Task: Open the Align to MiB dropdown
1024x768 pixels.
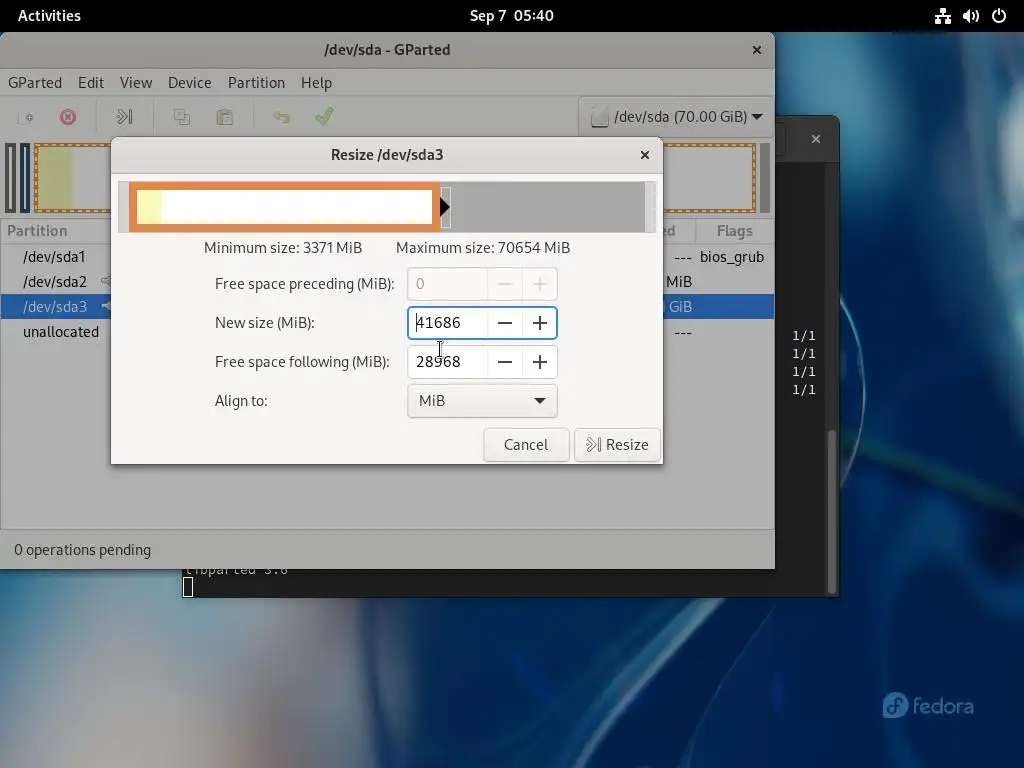Action: point(483,401)
